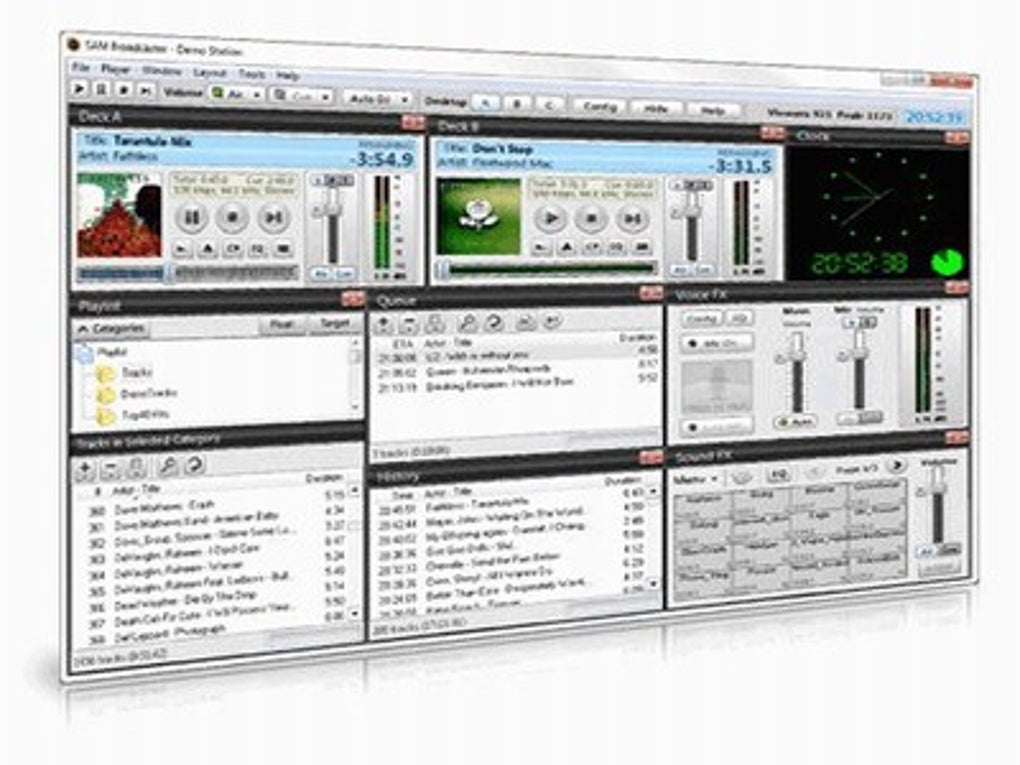The image size is (1020, 765).
Task: Open the Master dropdown in Sound FX
Action: coord(695,480)
